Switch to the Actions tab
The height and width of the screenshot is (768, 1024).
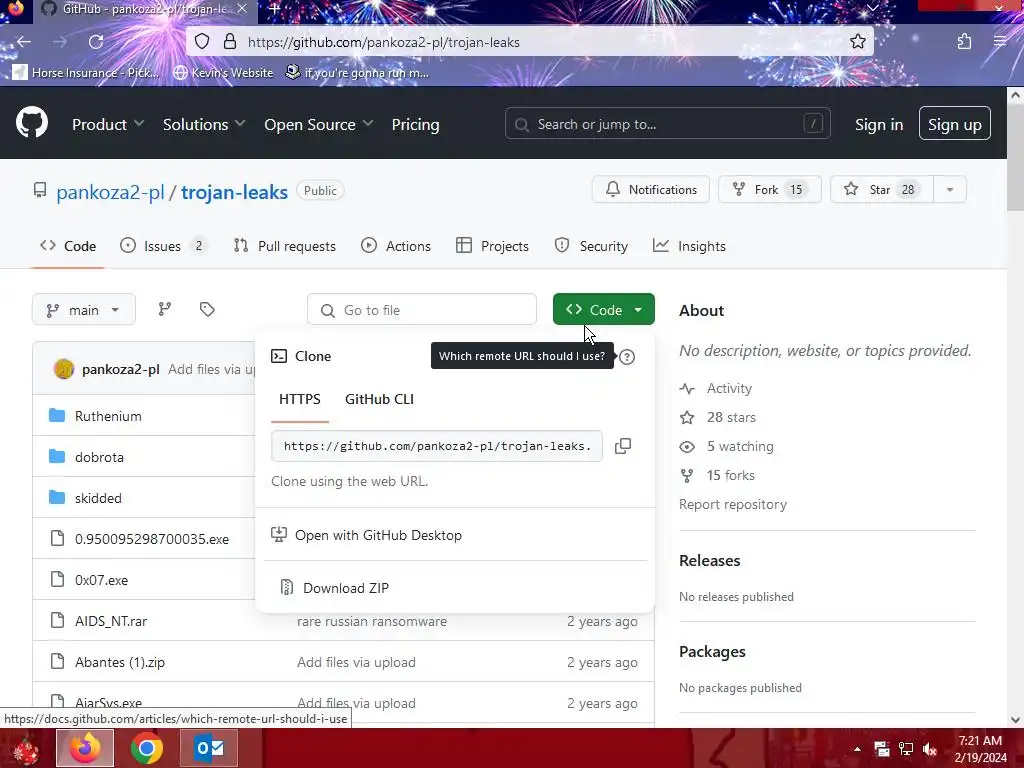click(x=396, y=246)
